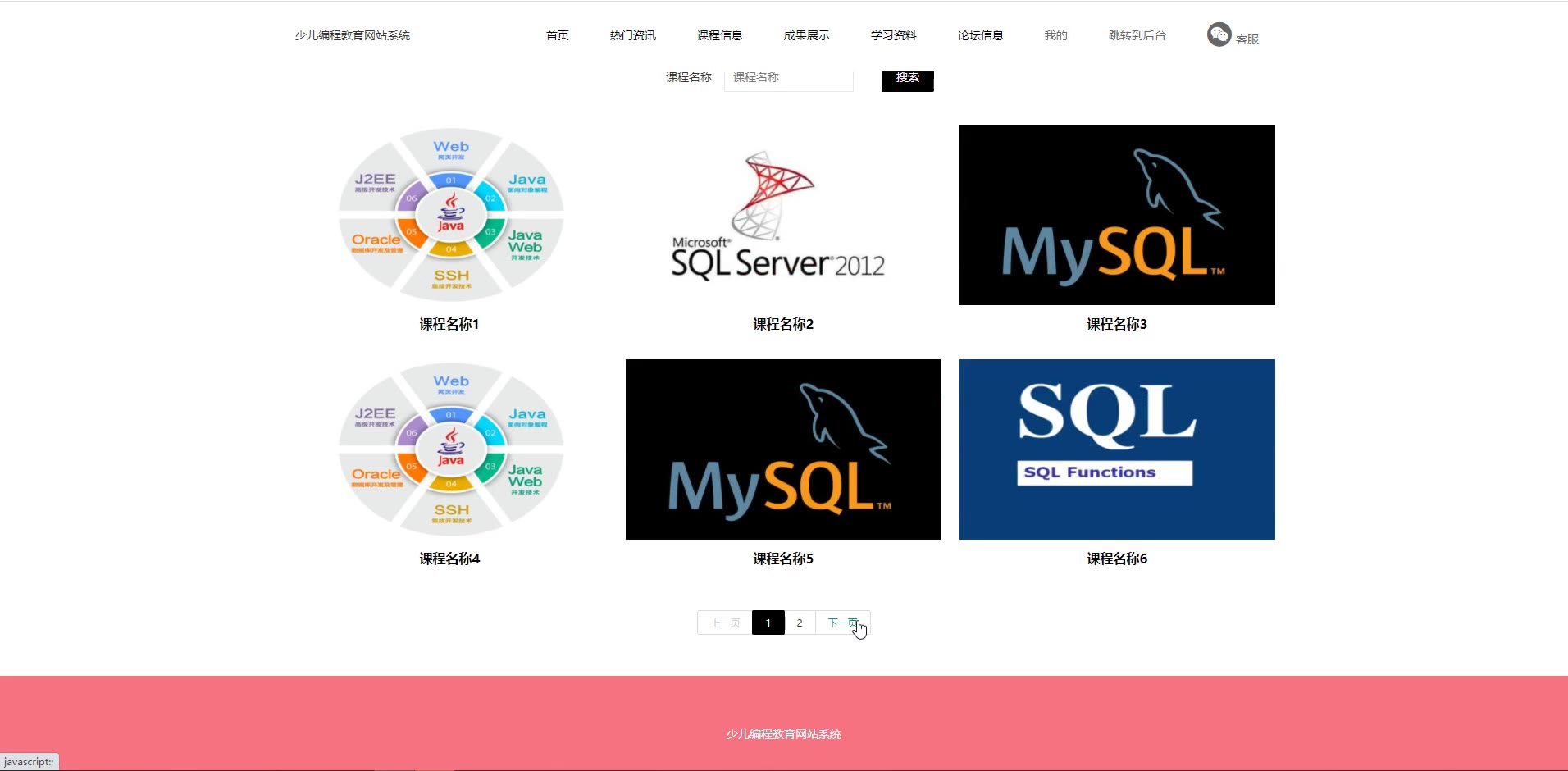Click the site title 少儿编程教育网站系统 in header
The height and width of the screenshot is (771, 1568).
353,35
